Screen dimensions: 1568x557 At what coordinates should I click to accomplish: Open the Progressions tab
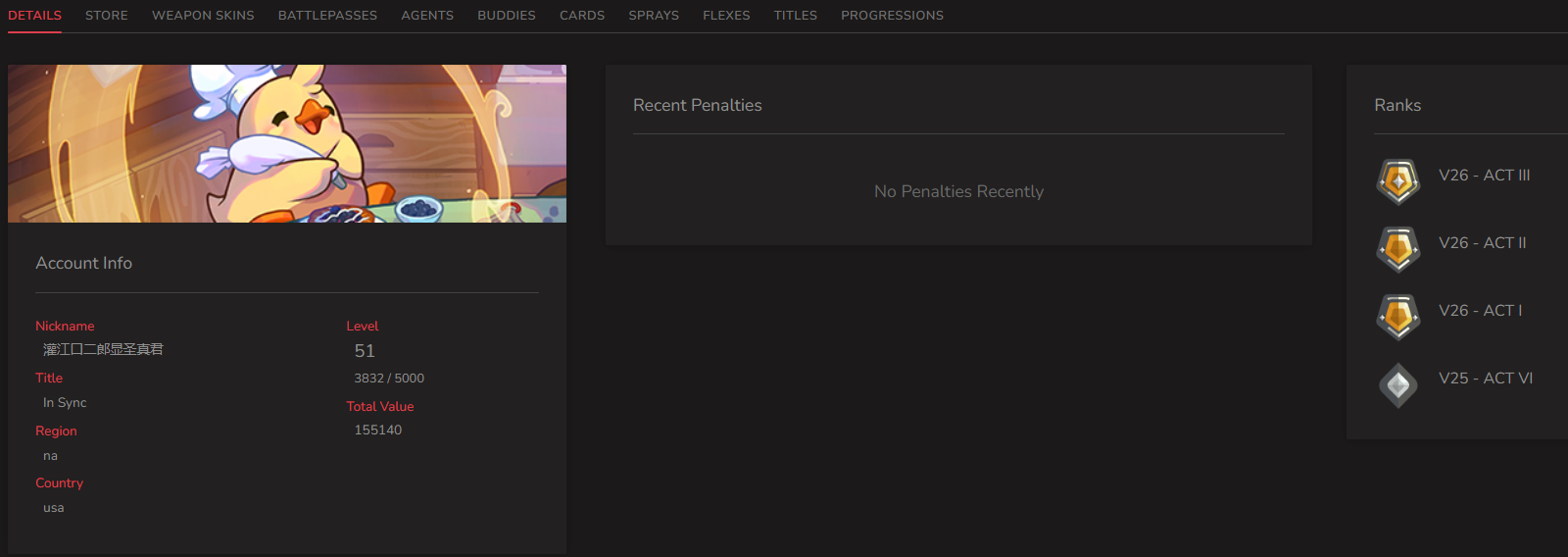pos(892,16)
